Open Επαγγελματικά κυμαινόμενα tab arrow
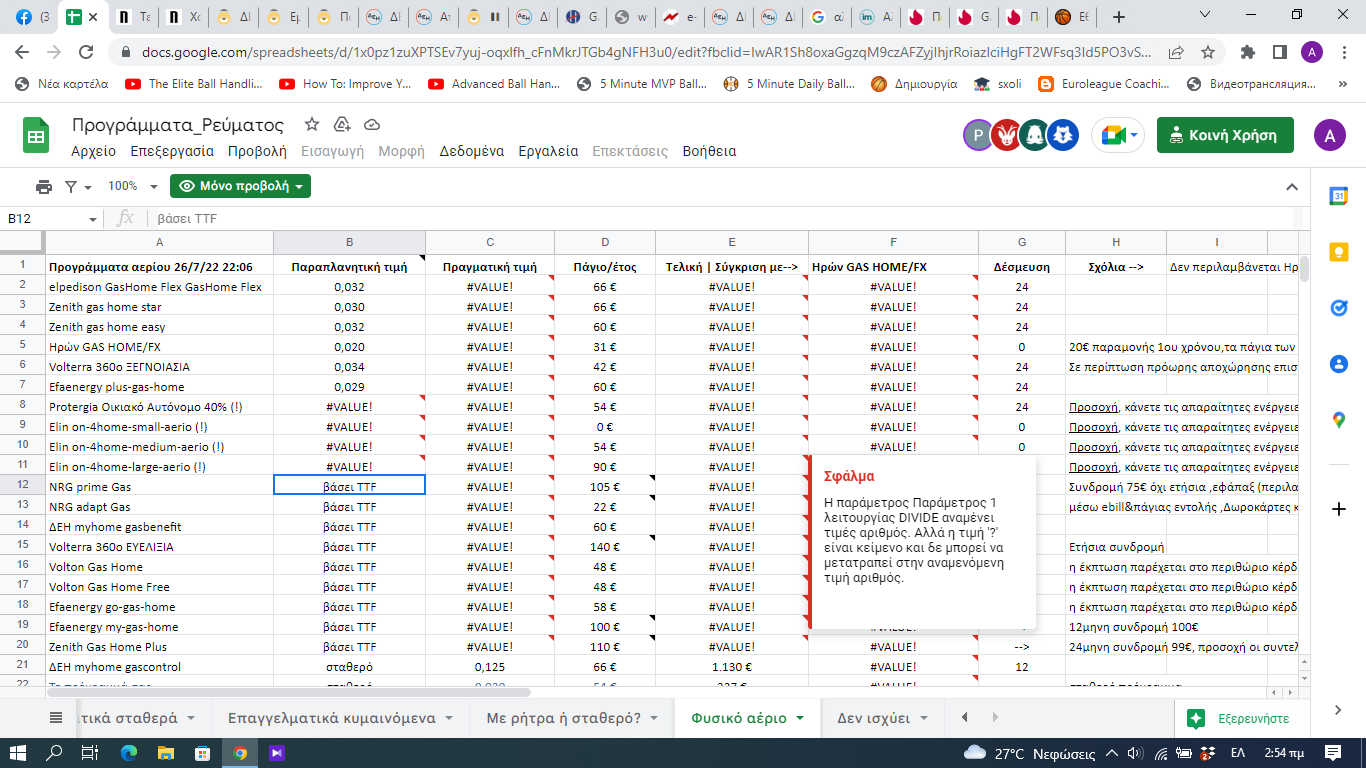 click(x=449, y=718)
